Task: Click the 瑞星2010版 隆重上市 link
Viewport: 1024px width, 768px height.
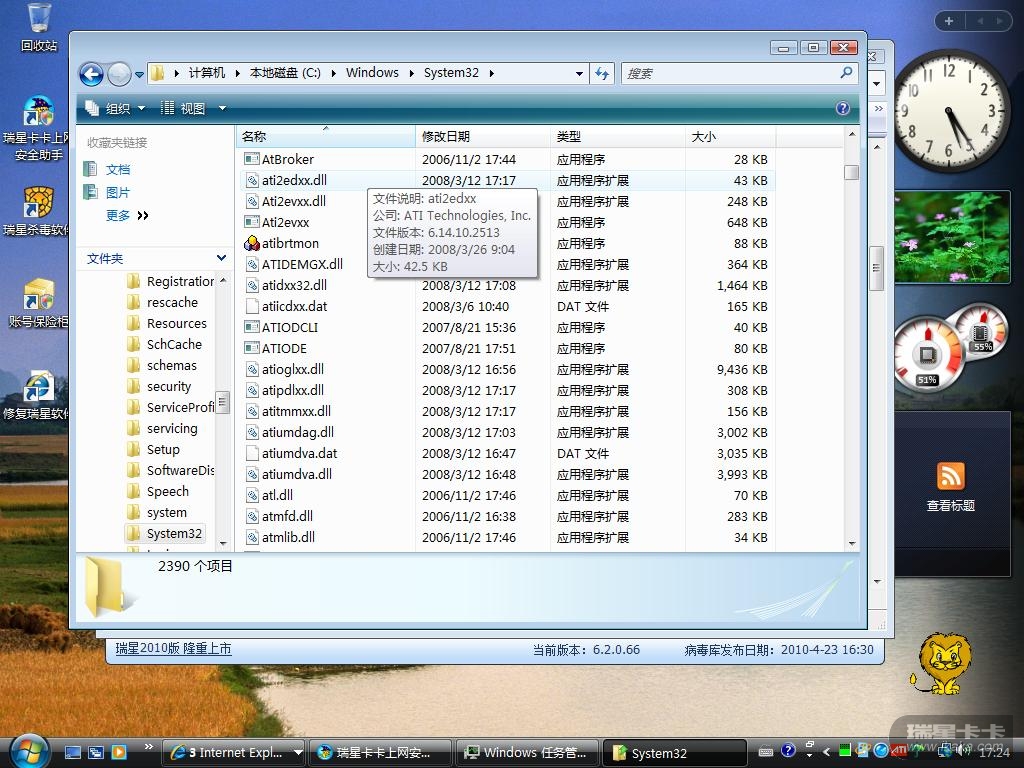Action: point(173,649)
